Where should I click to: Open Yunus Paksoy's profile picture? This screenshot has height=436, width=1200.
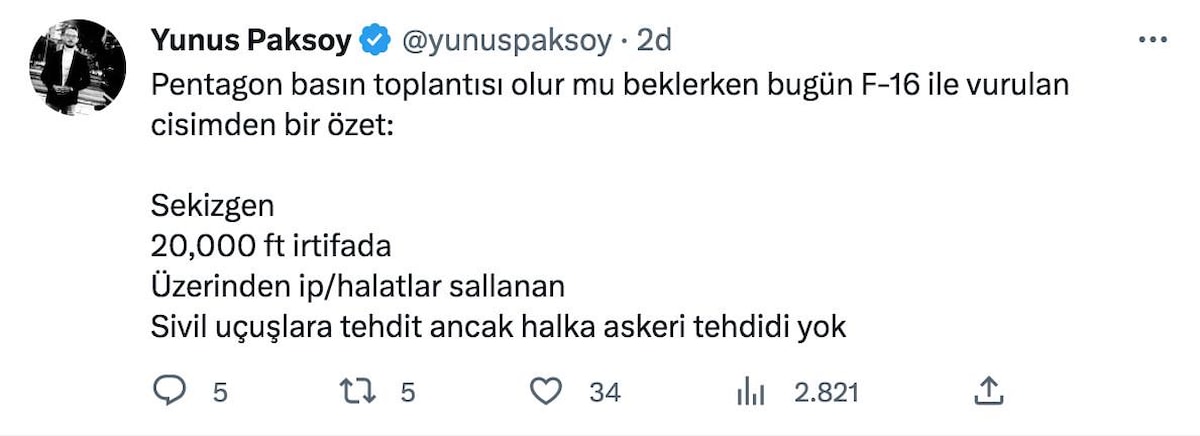pyautogui.click(x=78, y=67)
